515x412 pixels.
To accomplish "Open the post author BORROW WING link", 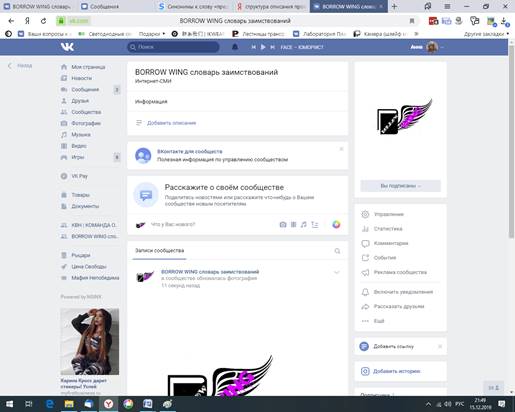I will click(x=210, y=272).
